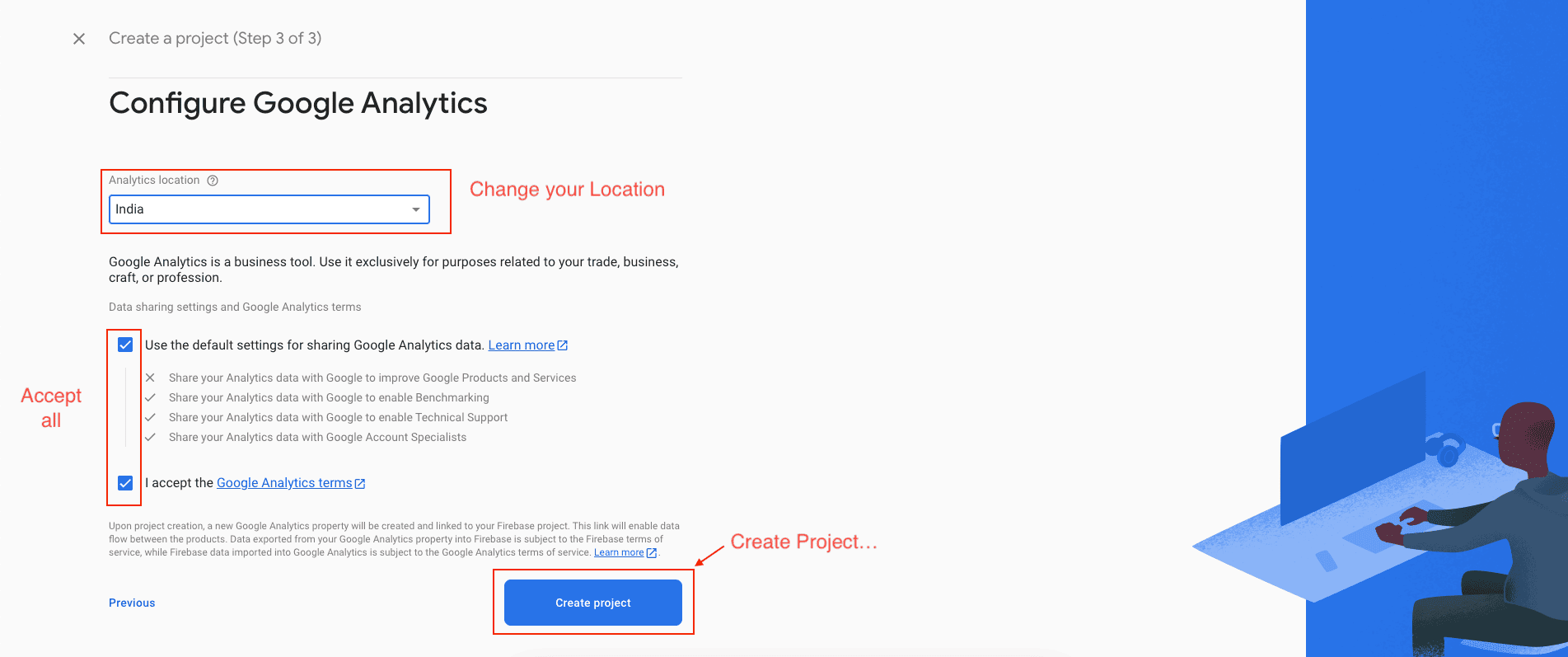Click the external-link icon beside Google Analytics terms

click(359, 482)
